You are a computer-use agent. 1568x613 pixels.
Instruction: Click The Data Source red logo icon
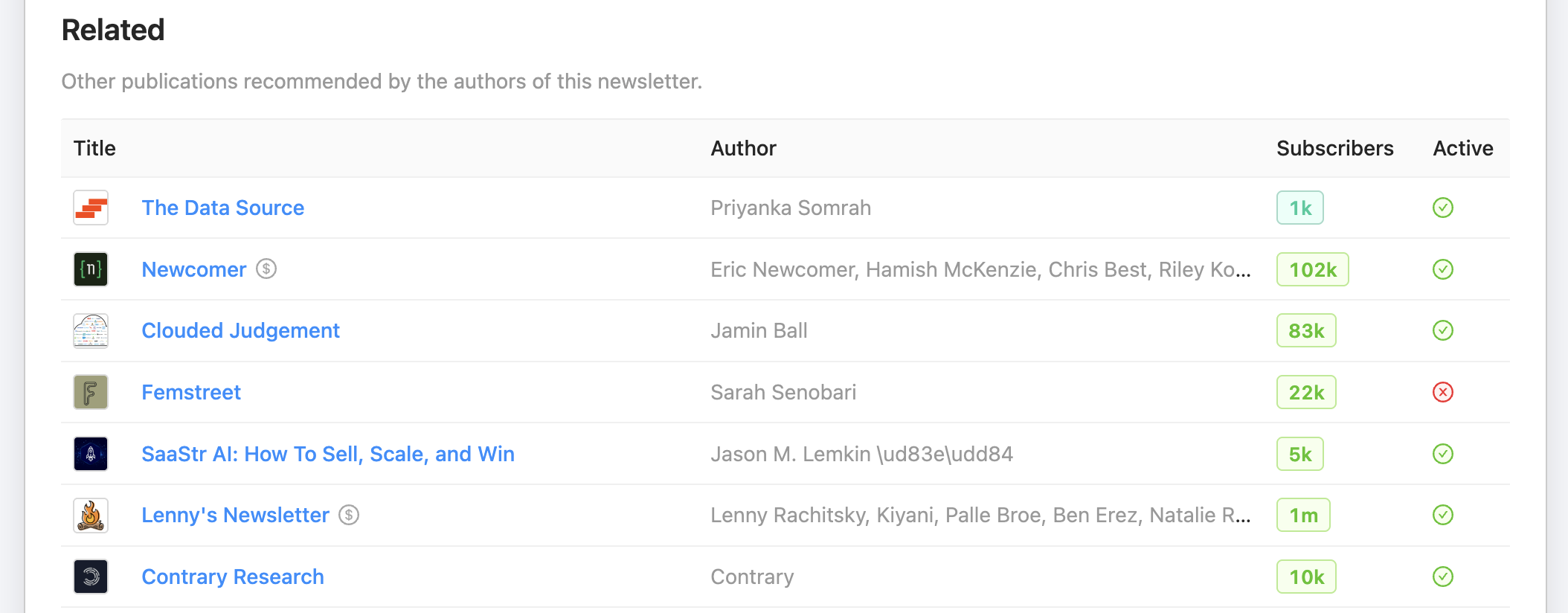pyautogui.click(x=90, y=208)
